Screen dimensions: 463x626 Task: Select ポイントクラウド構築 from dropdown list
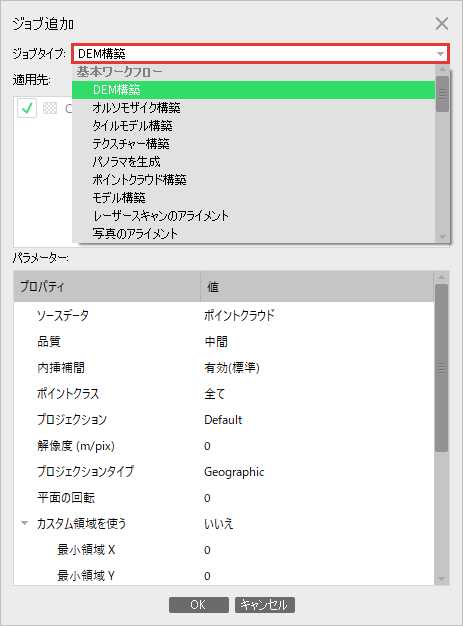[253, 180]
